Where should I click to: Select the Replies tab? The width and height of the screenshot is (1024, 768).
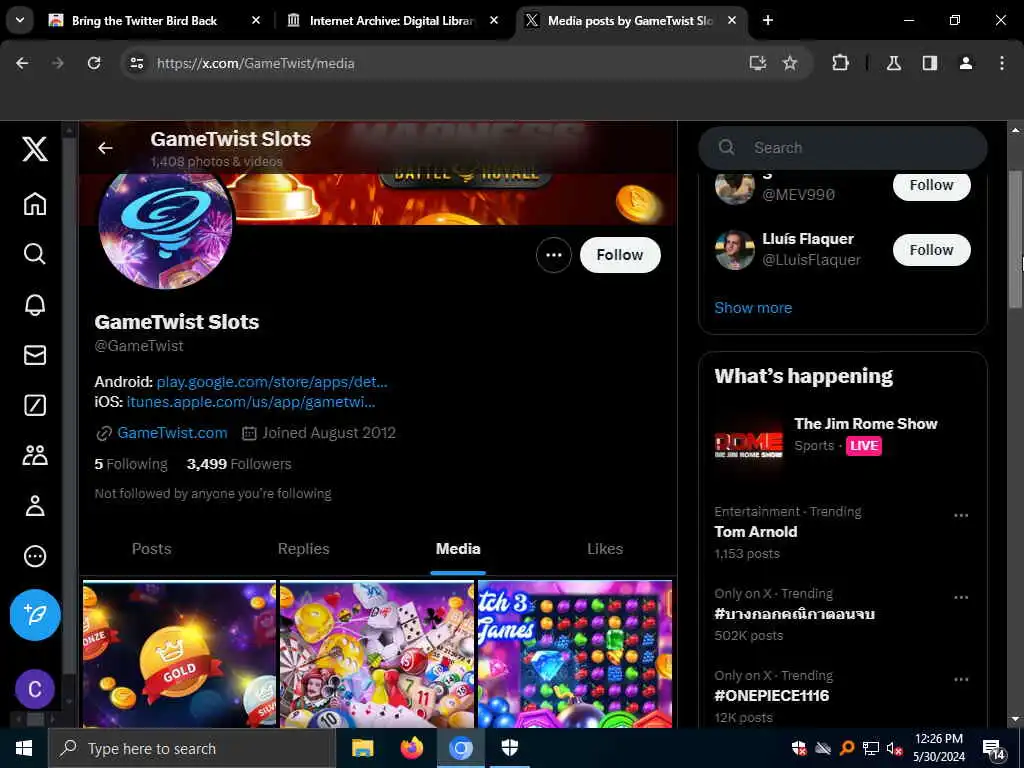click(x=304, y=549)
